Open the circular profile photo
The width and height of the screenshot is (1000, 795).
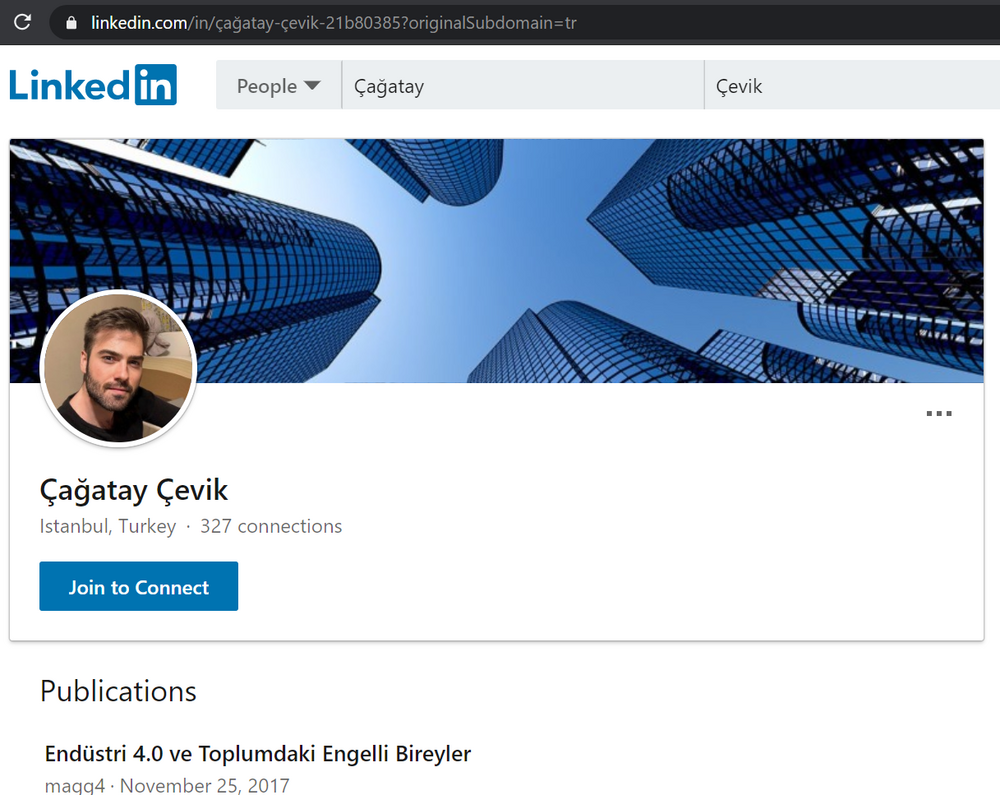pyautogui.click(x=118, y=369)
